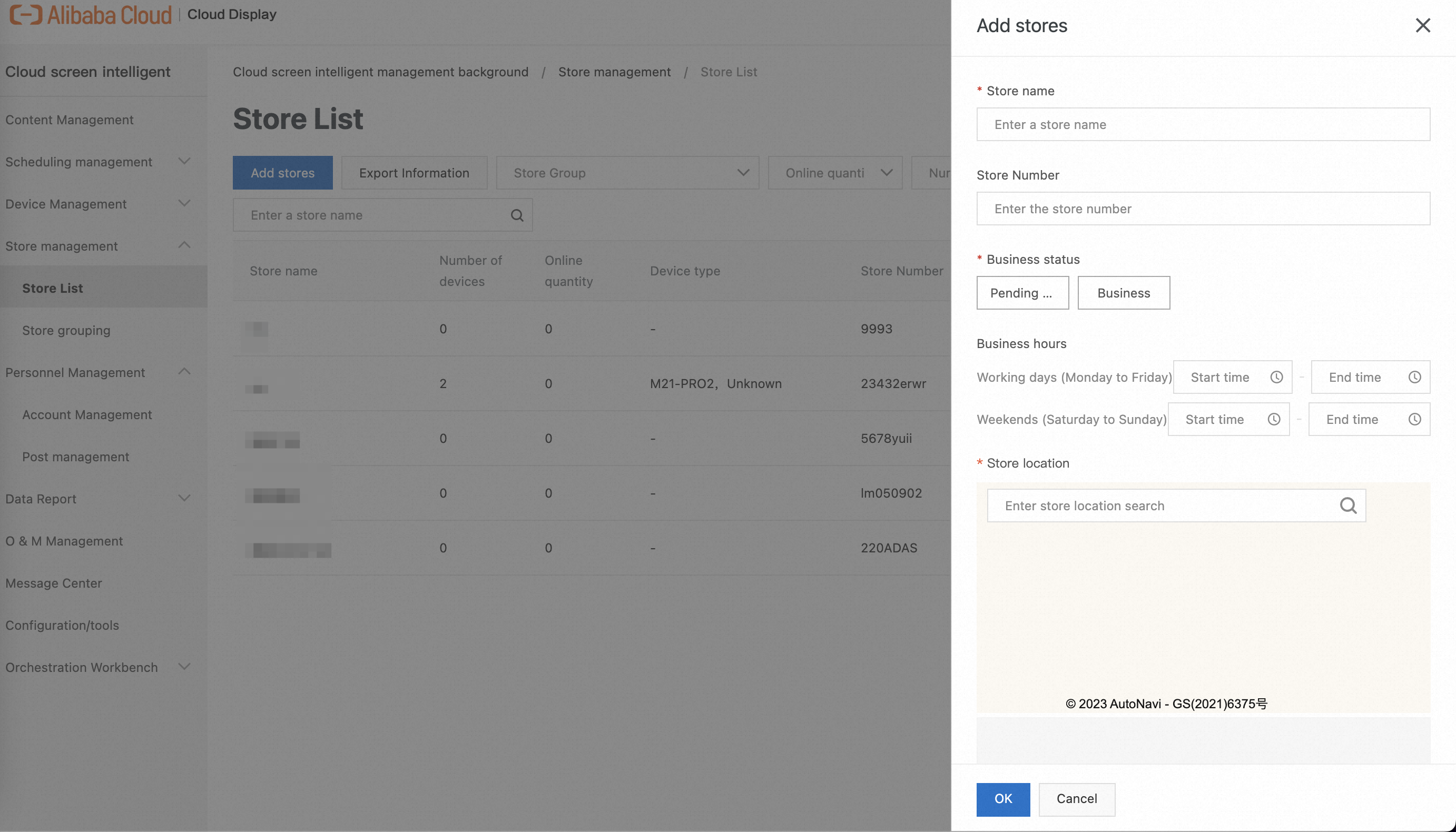Click the Export Information button
Screen dimensions: 1456x832
[414, 173]
